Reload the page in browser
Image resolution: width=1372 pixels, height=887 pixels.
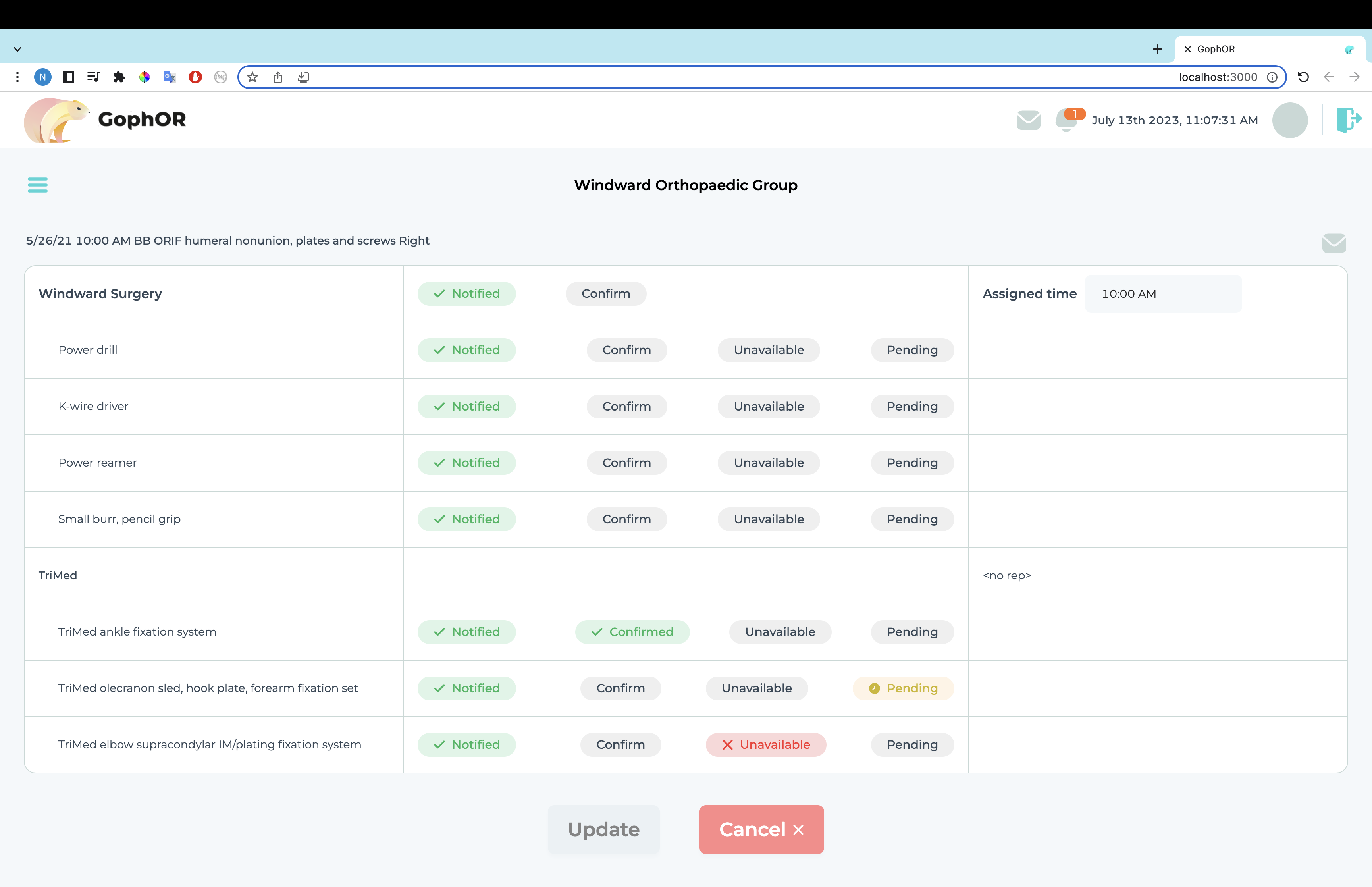(x=1303, y=77)
